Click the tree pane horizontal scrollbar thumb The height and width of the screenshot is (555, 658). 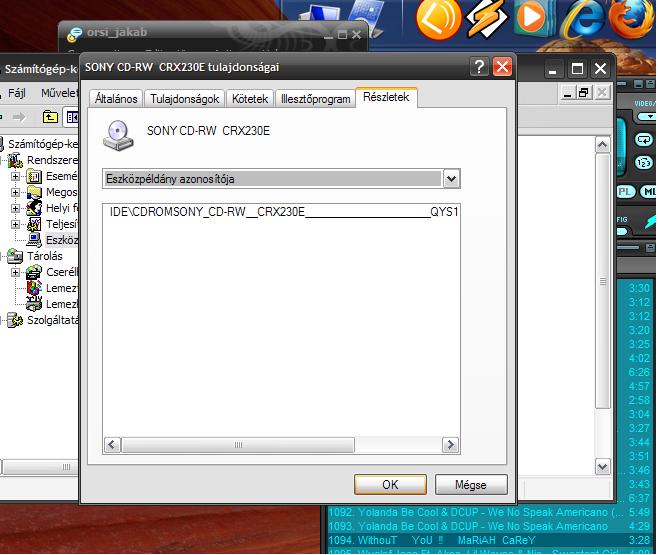pyautogui.click(x=41, y=467)
